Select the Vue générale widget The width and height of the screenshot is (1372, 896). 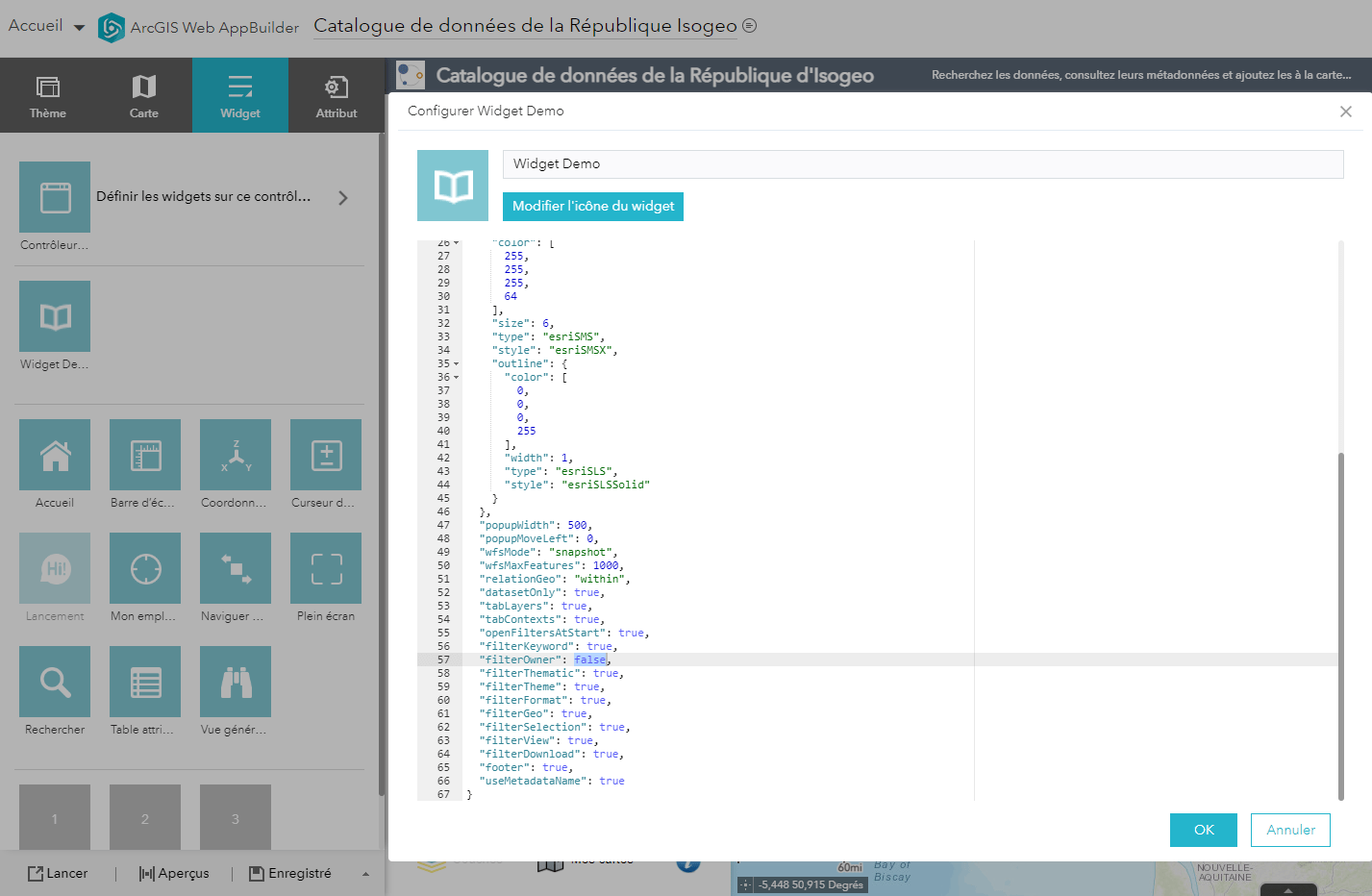click(x=236, y=682)
